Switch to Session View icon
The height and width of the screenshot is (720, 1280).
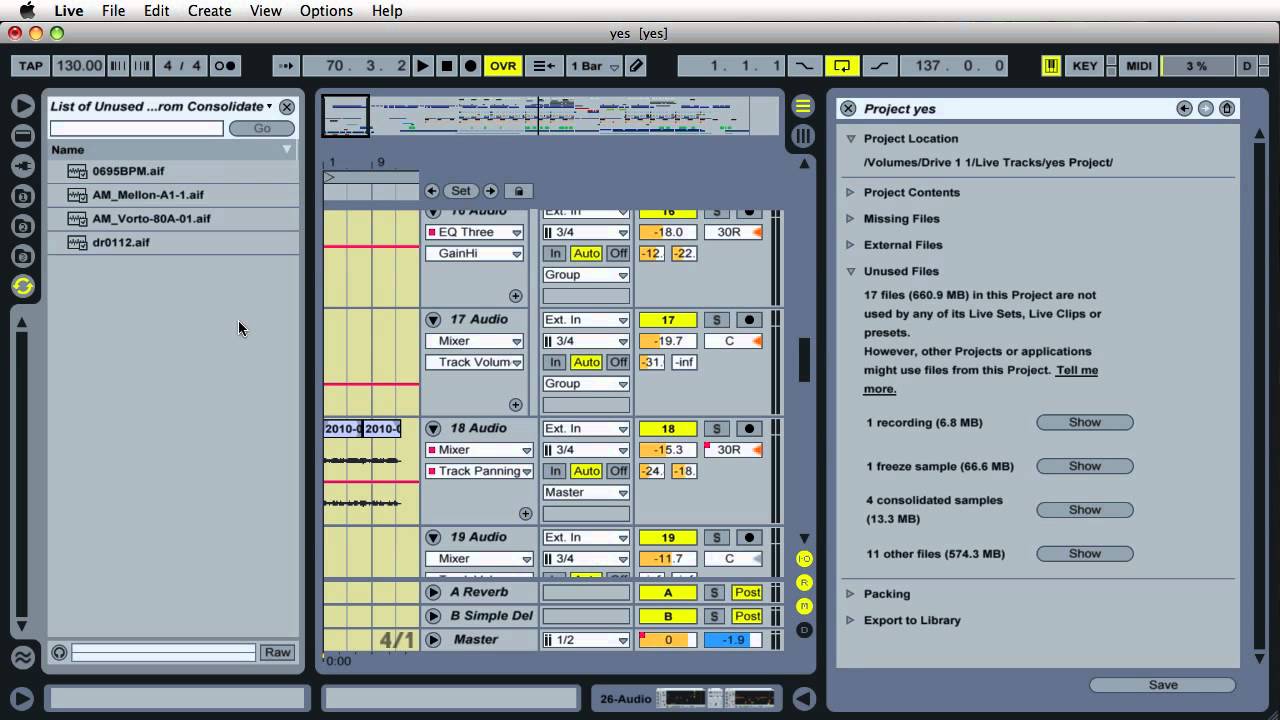802,136
